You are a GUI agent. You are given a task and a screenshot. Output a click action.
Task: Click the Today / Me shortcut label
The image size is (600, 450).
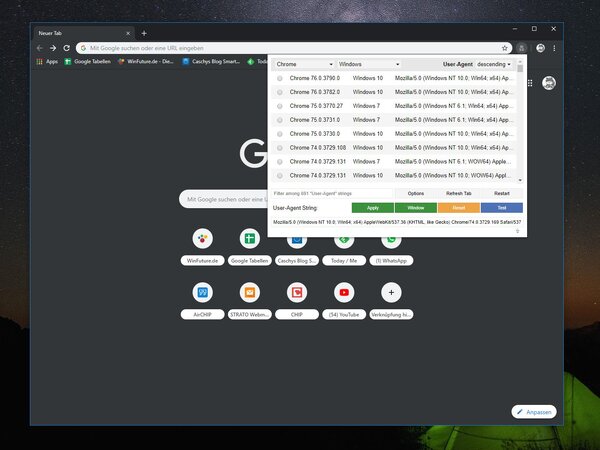[344, 261]
